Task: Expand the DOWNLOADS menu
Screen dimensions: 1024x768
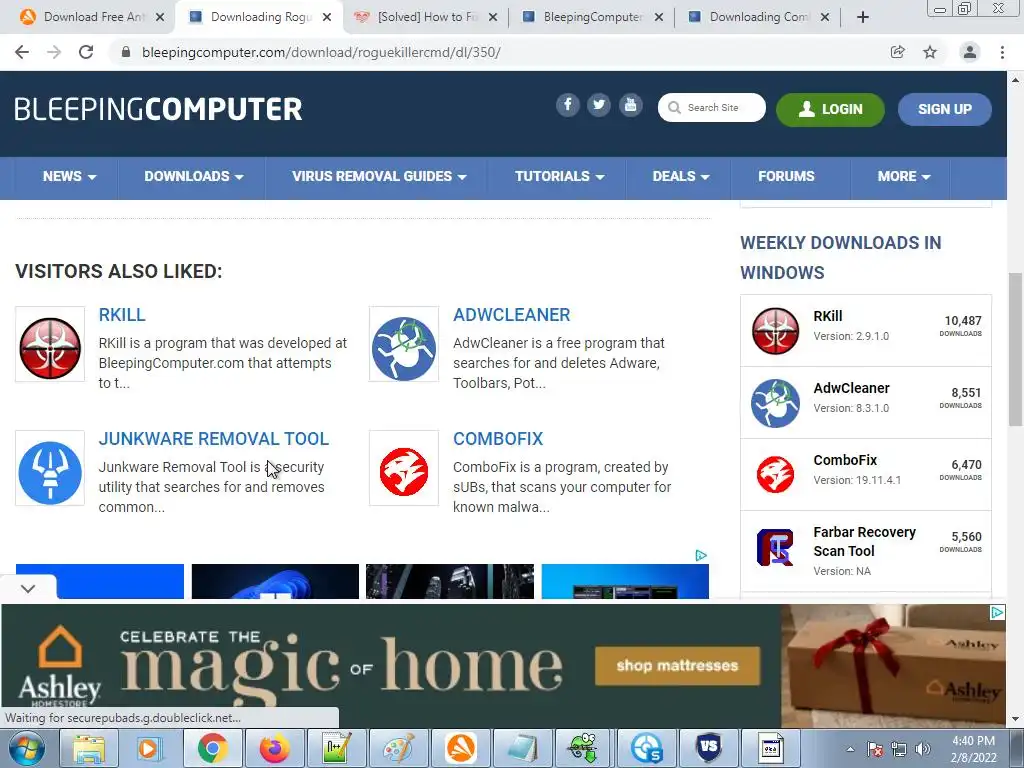Action: point(193,176)
